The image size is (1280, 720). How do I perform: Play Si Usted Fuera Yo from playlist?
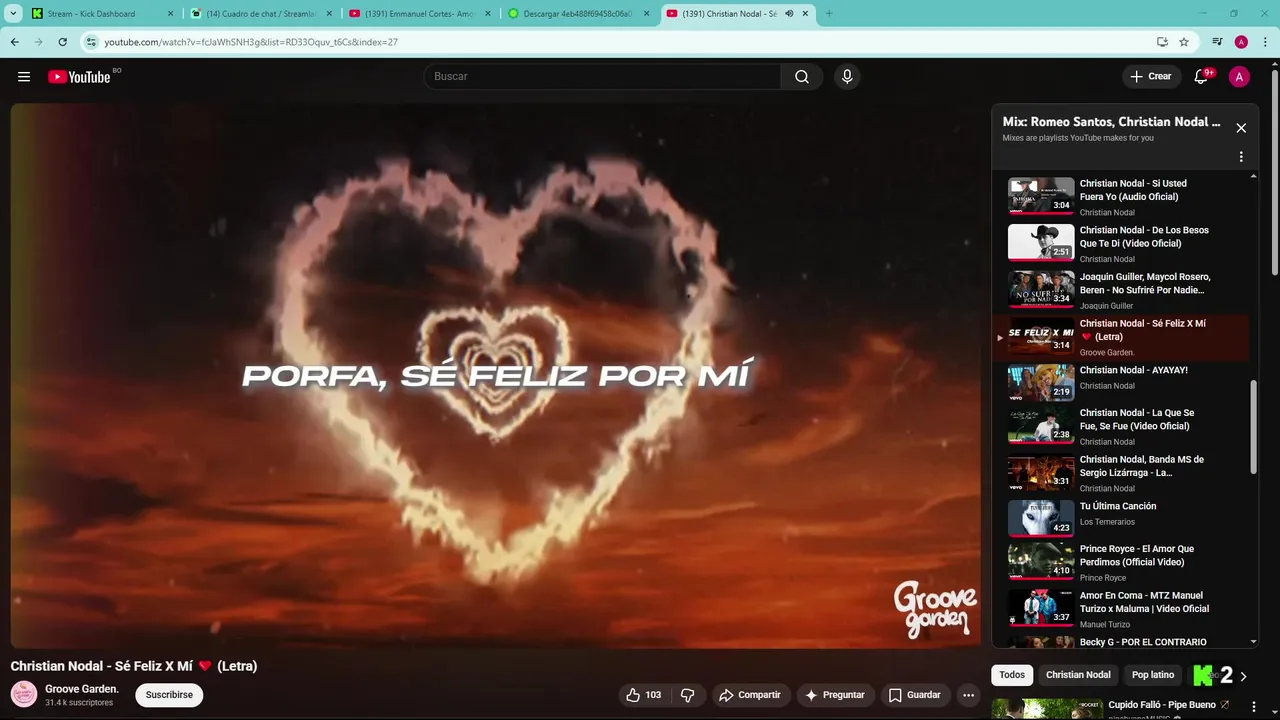1121,196
